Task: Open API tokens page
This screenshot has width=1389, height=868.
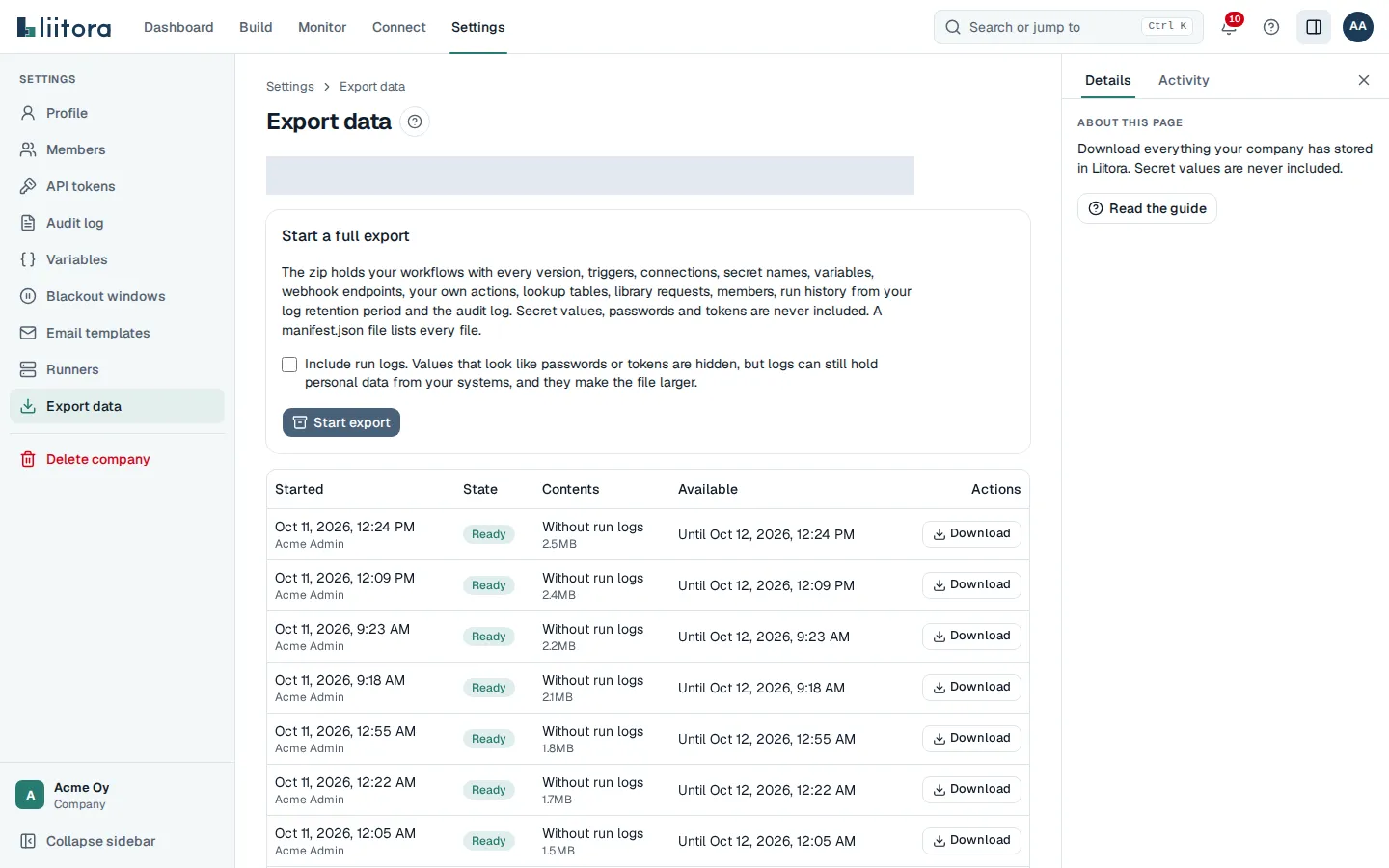Action: (x=117, y=186)
